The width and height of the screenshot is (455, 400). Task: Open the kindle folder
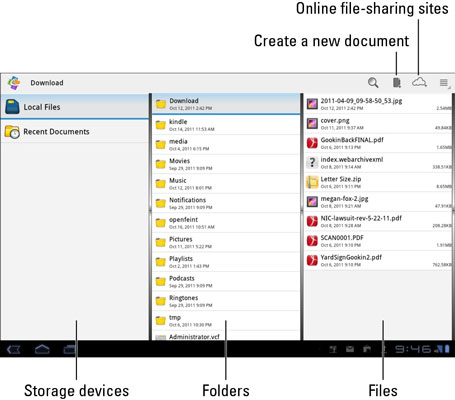click(226, 125)
